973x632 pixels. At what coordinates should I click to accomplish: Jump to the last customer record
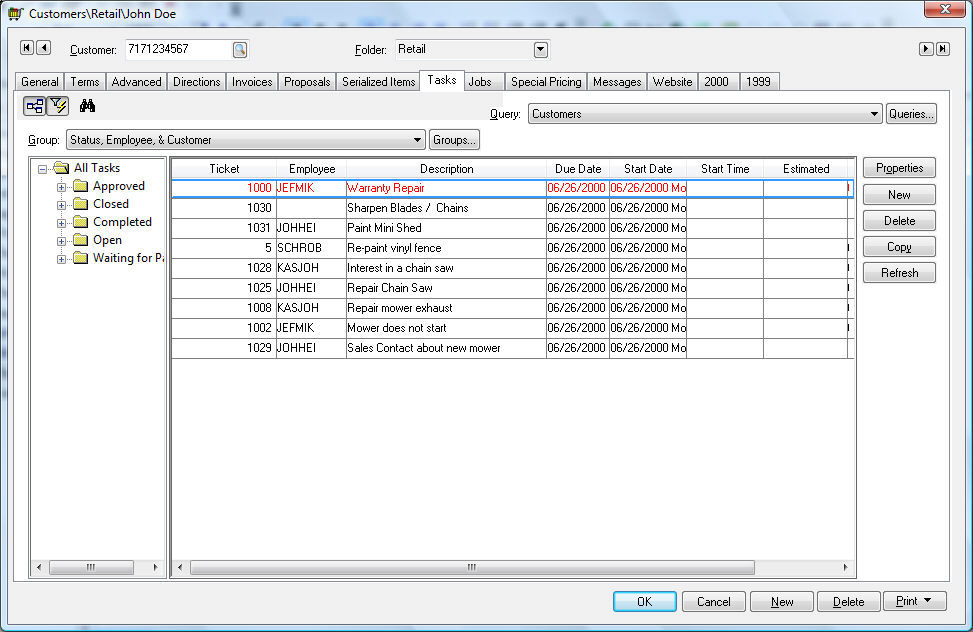943,49
